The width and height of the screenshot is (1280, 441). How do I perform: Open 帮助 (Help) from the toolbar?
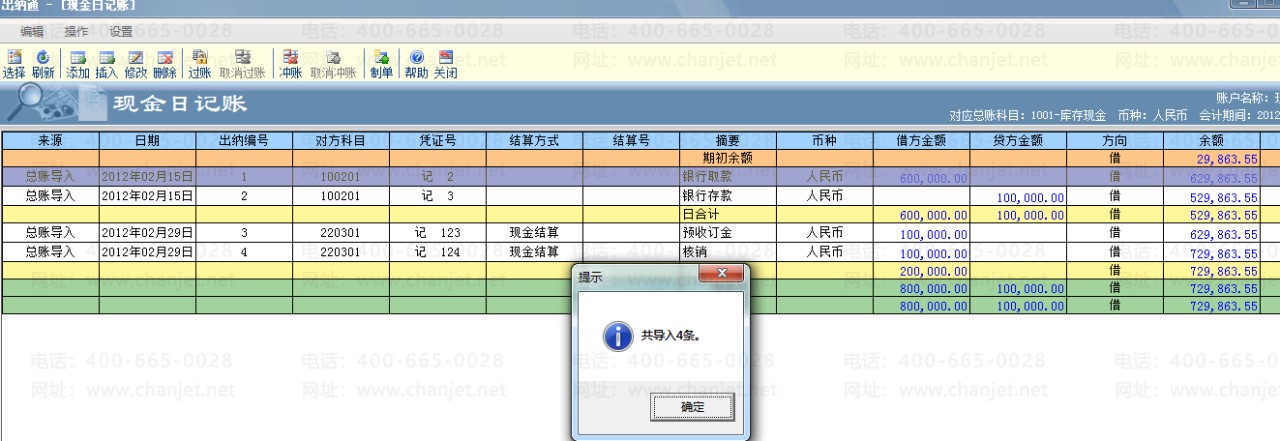tap(416, 64)
